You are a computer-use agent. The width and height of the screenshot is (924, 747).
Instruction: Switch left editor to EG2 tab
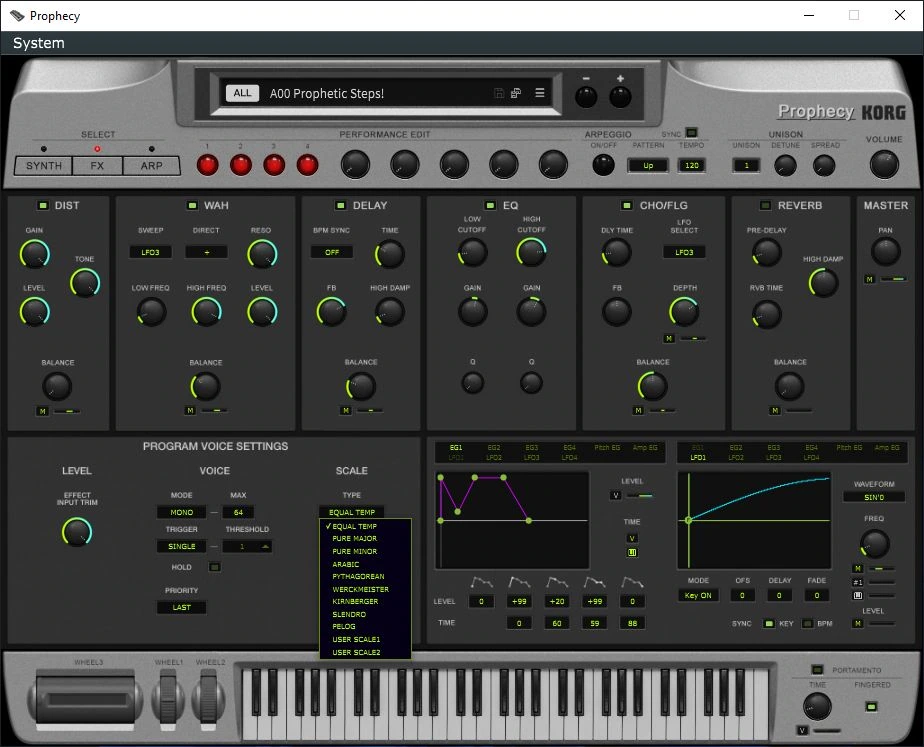[x=494, y=448]
